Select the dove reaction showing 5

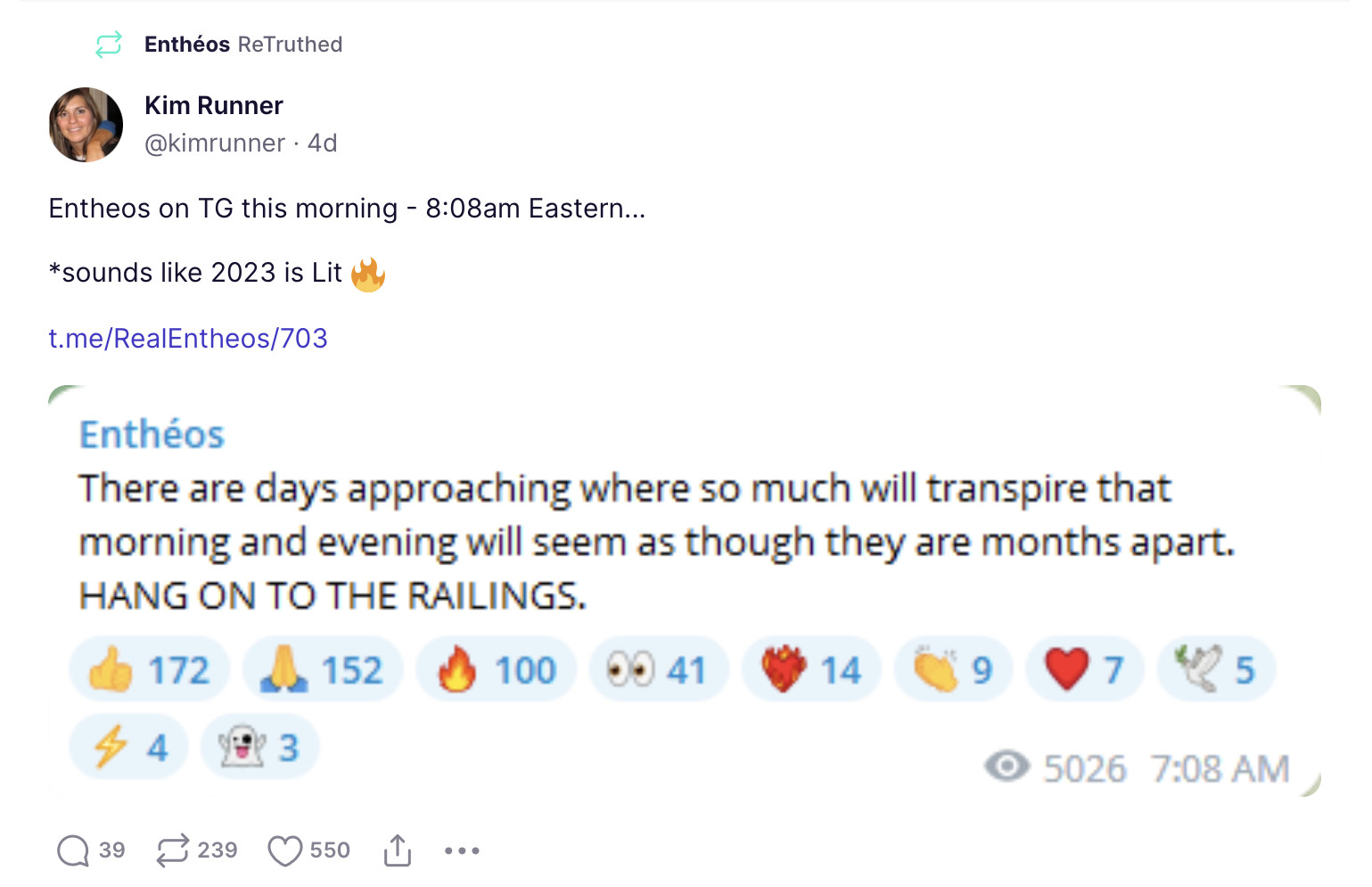(1215, 670)
